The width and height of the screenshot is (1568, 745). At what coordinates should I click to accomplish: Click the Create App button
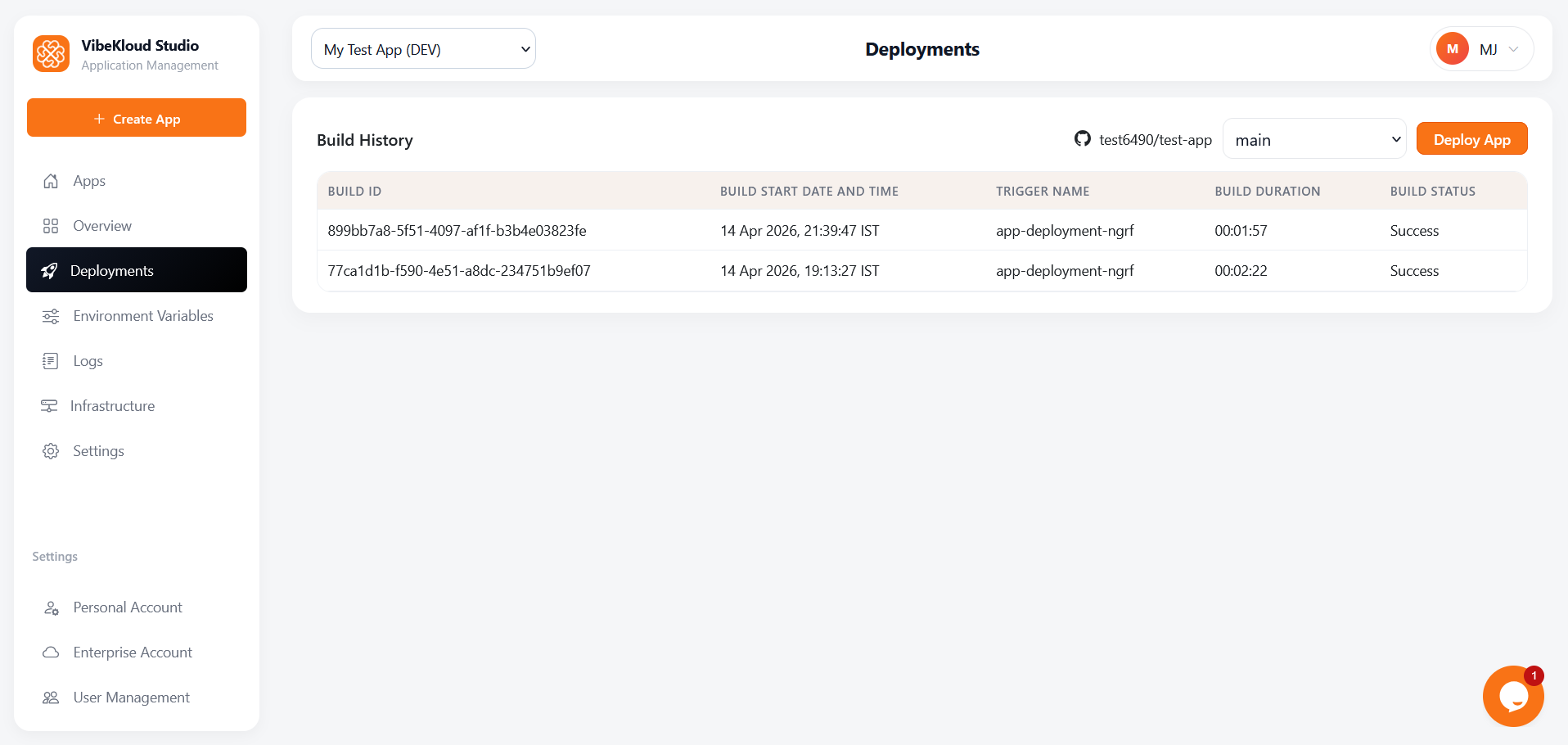click(x=137, y=118)
